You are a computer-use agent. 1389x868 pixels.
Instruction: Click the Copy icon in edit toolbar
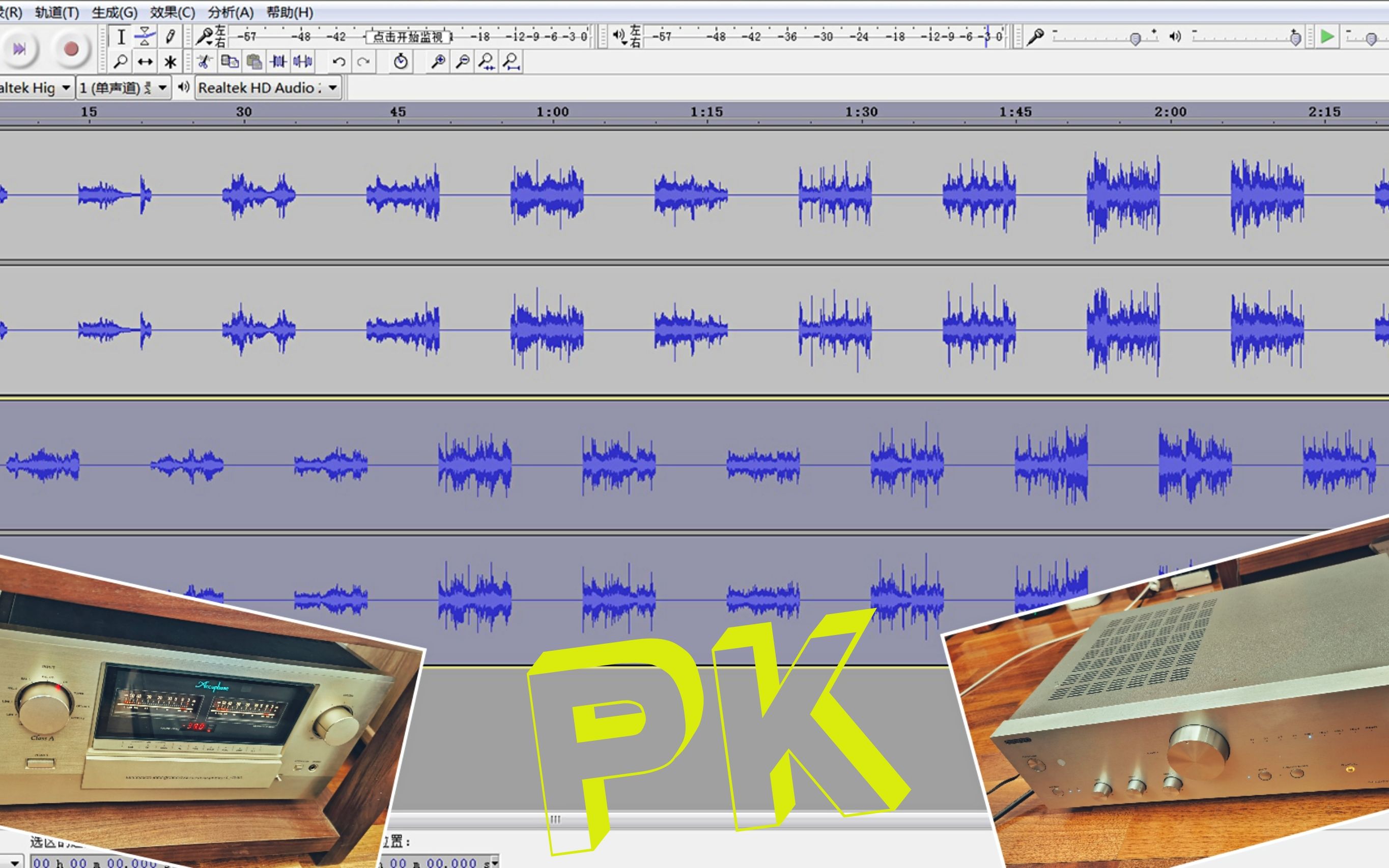tap(230, 62)
